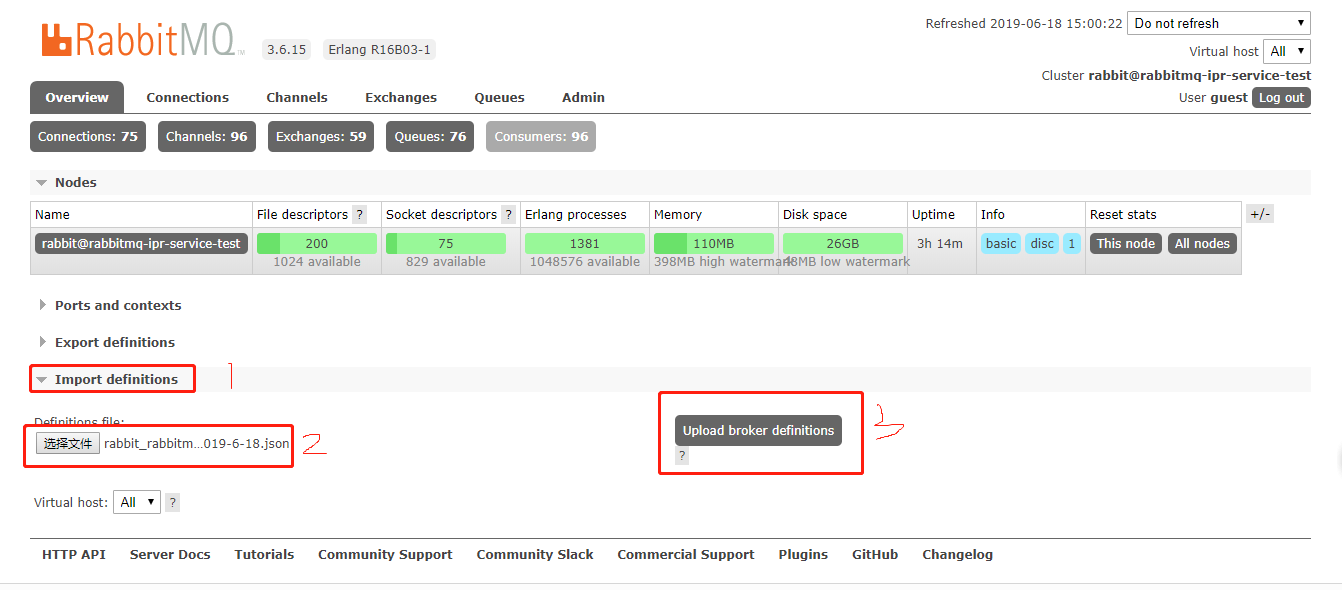This screenshot has width=1342, height=590.
Task: Click Channels: 96 summary badge
Action: [207, 137]
